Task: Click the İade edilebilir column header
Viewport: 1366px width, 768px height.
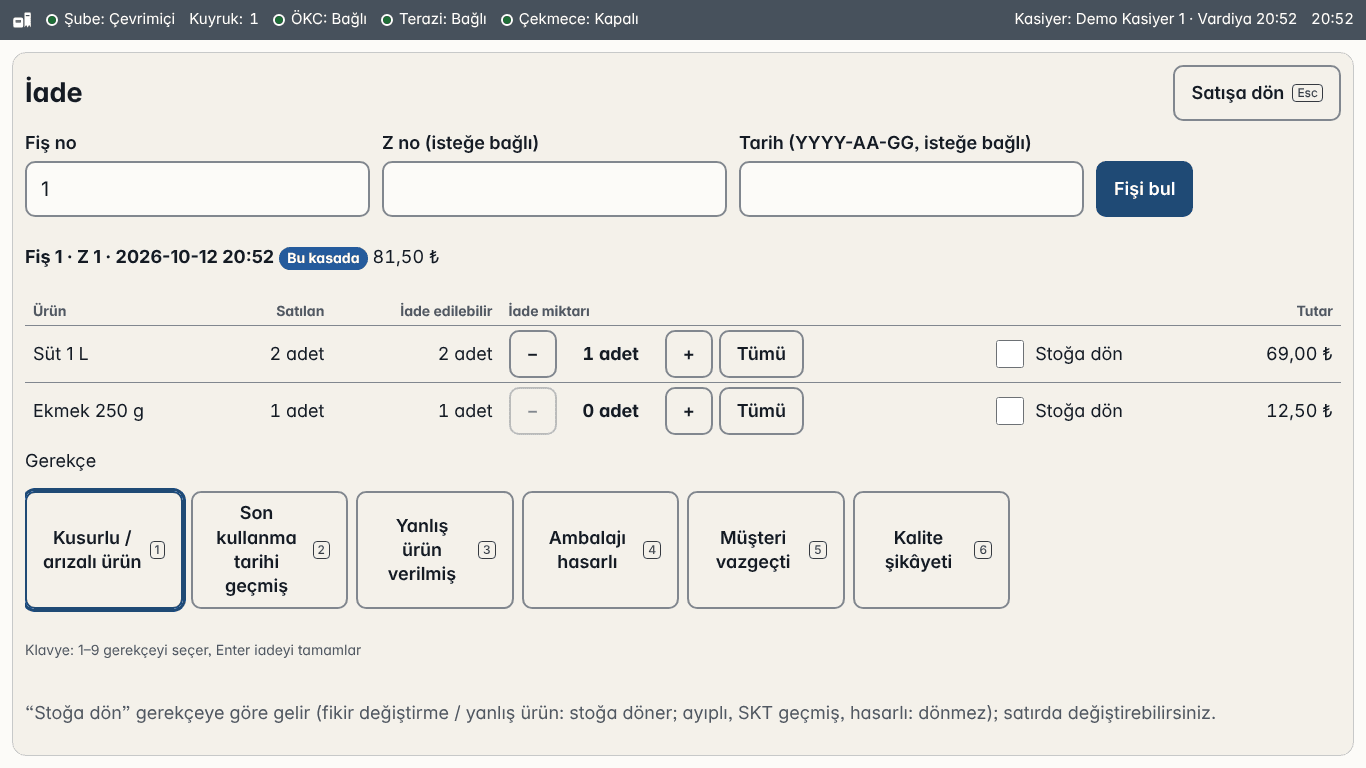Action: pos(446,311)
